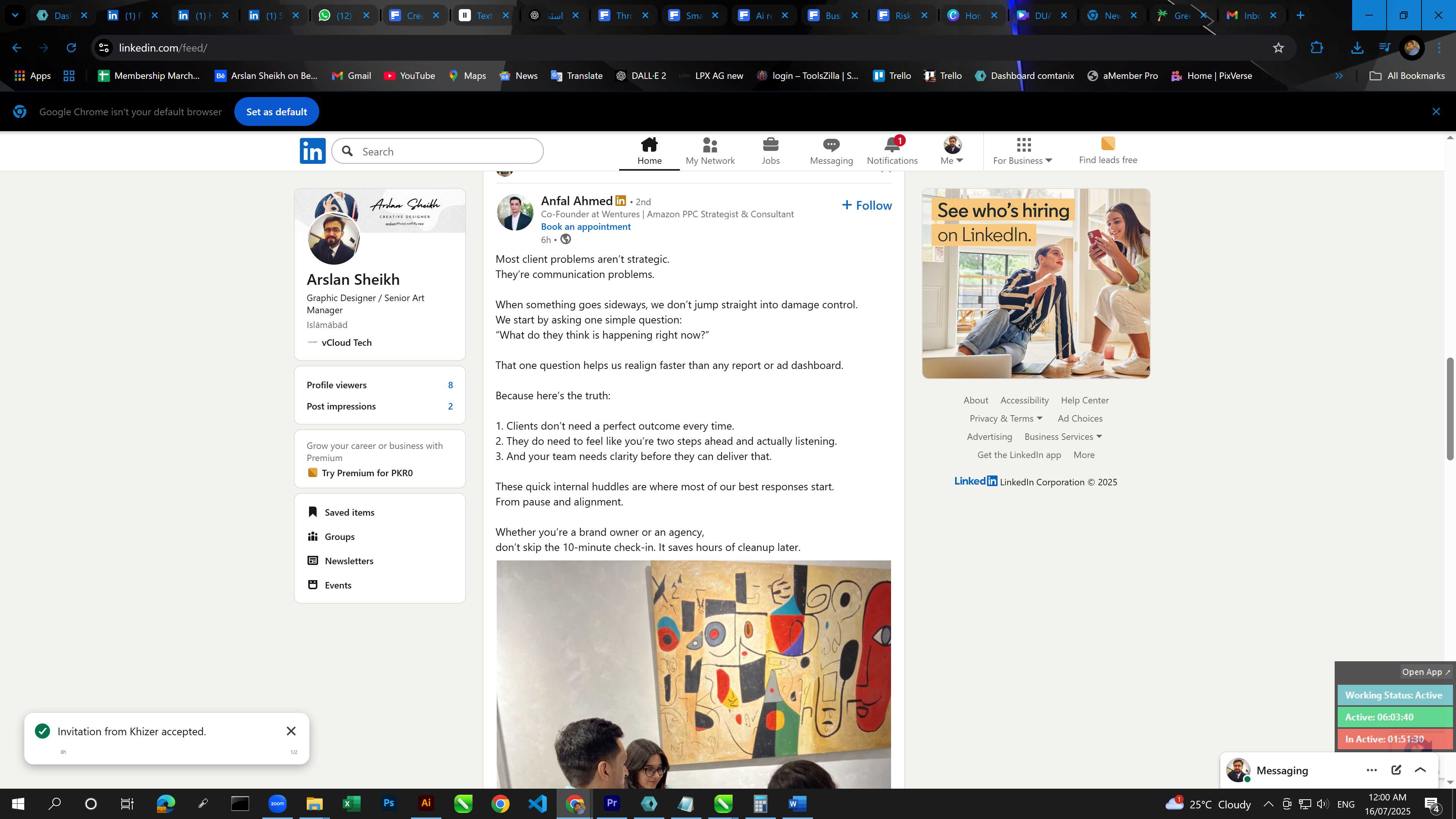Viewport: 1456px width, 819px height.
Task: Open Groups in sidebar
Action: 331,537
